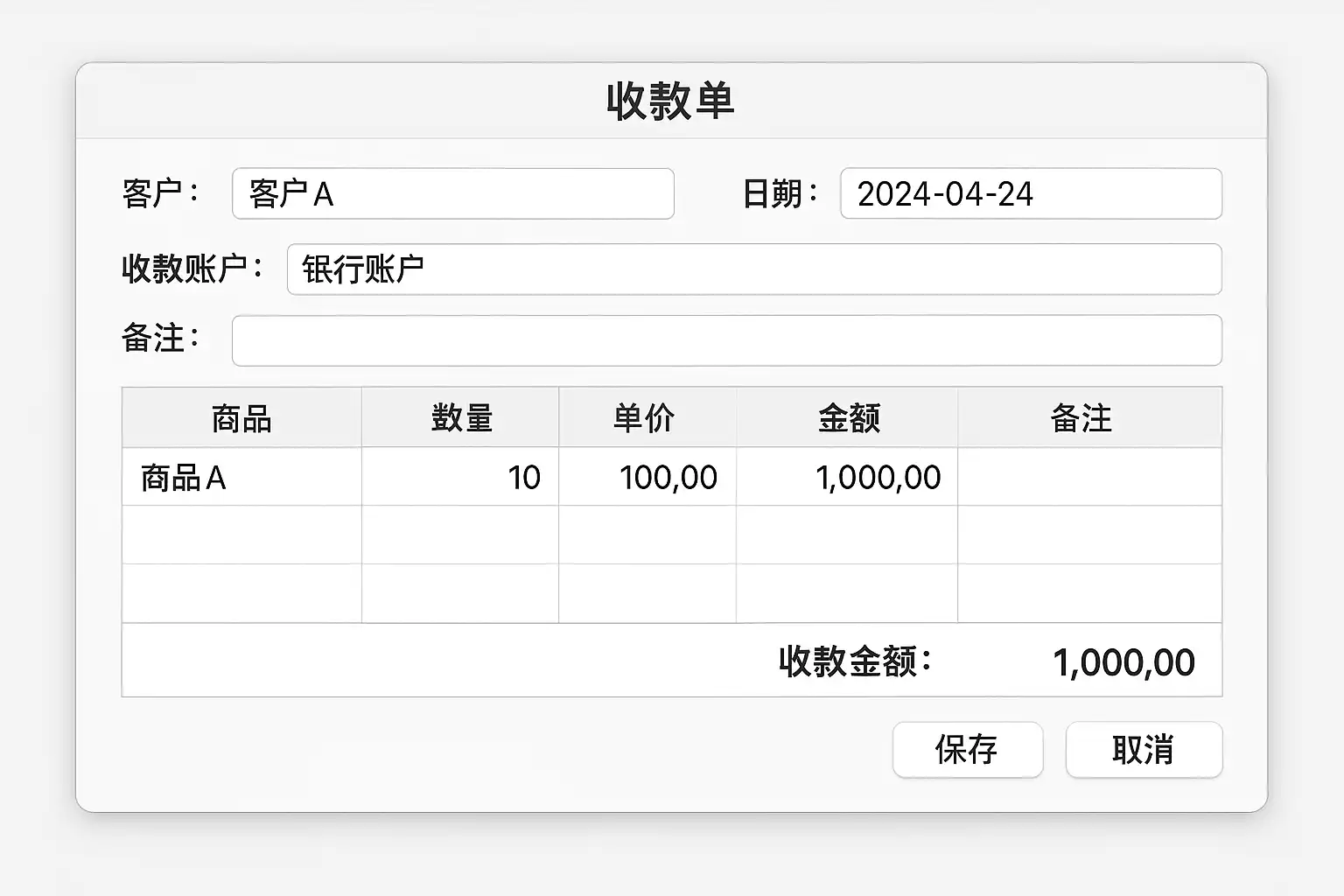
Task: Click the 商品 column header
Action: (241, 418)
